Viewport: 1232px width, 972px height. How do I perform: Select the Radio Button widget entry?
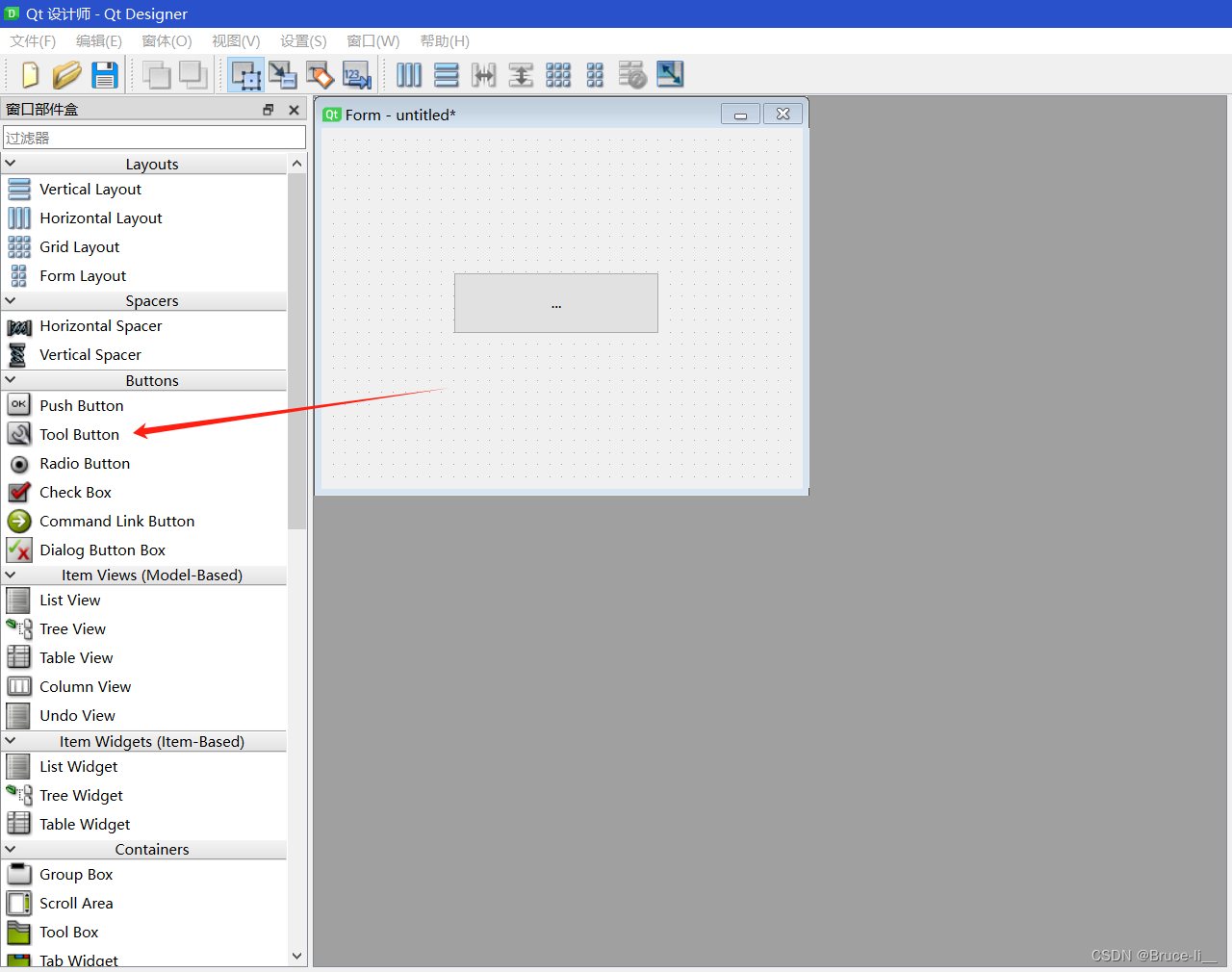(x=87, y=463)
